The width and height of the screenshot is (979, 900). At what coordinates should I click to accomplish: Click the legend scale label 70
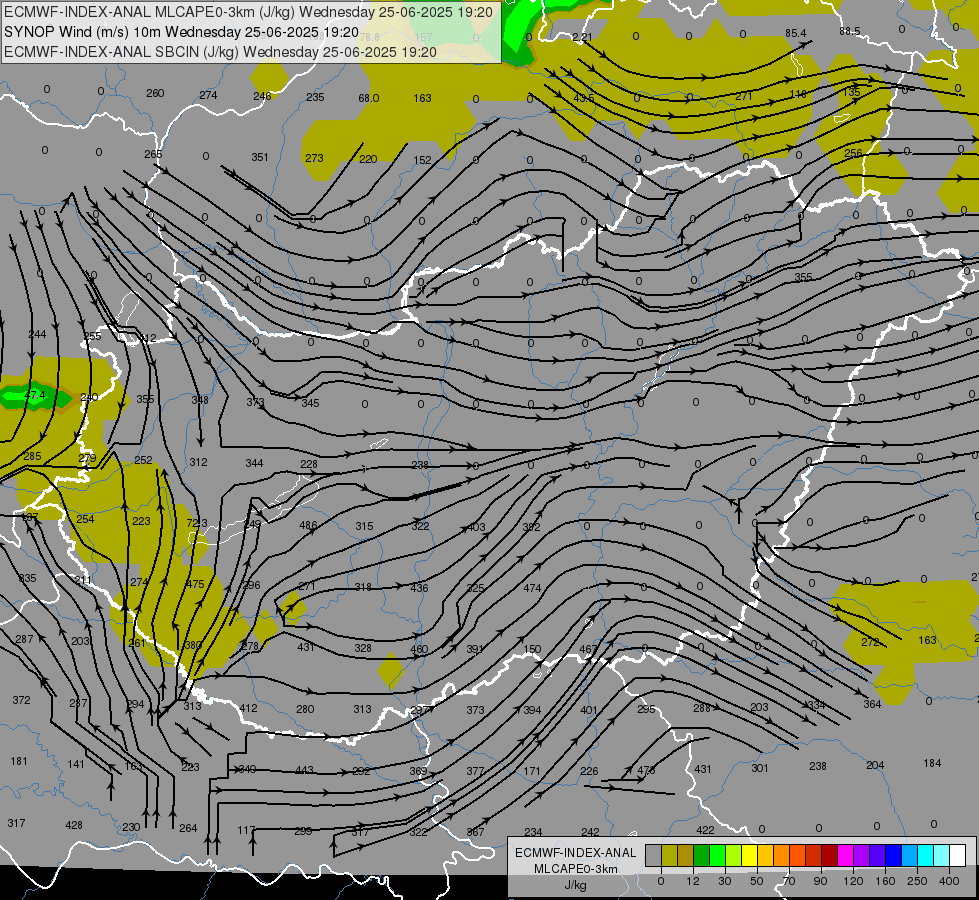pyautogui.click(x=789, y=881)
